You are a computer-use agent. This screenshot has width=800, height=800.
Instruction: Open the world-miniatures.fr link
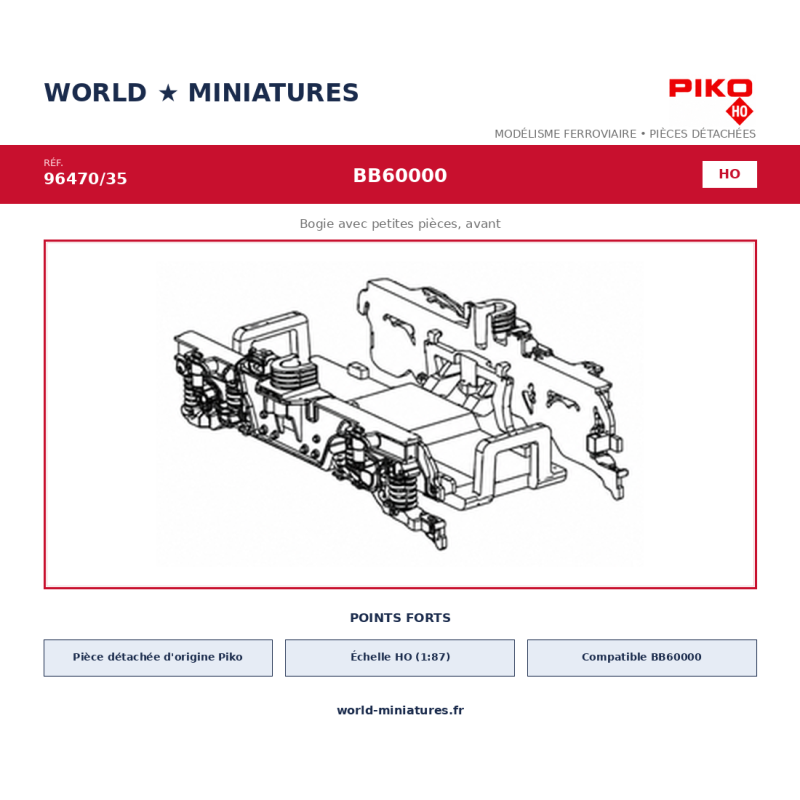(x=400, y=710)
